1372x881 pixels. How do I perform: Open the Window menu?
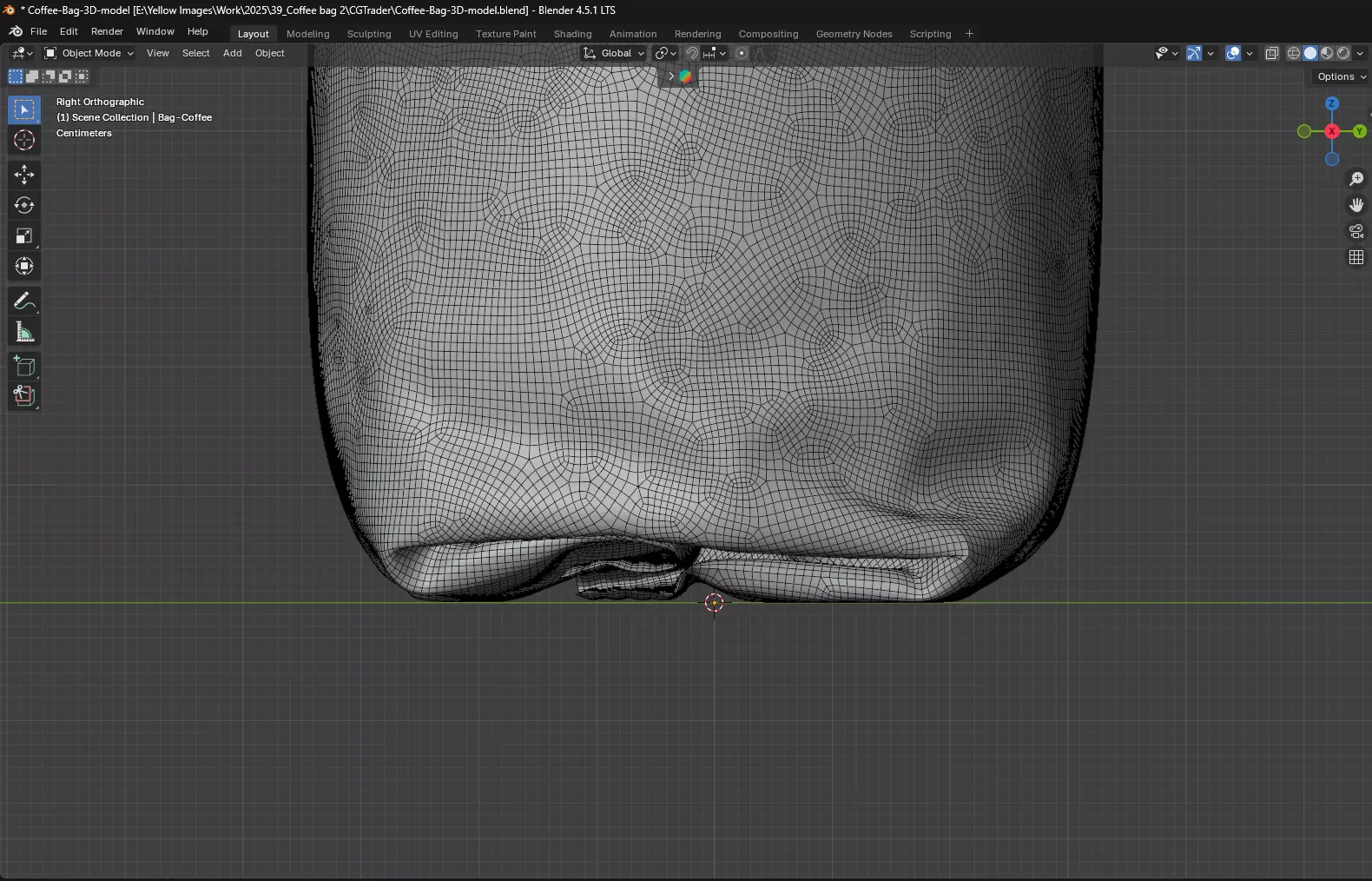click(x=155, y=31)
